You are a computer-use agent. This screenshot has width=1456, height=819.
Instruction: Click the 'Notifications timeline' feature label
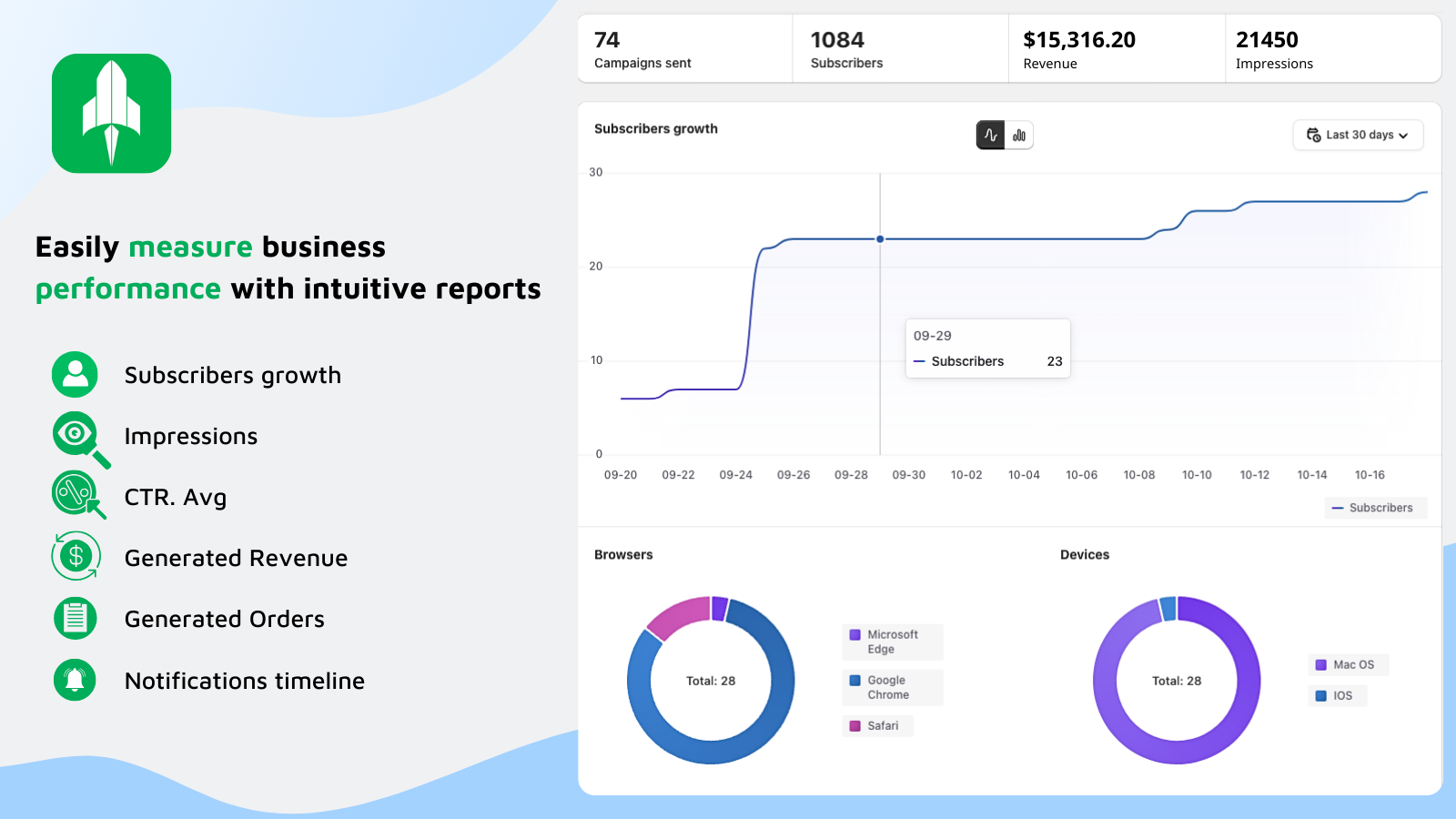coord(245,681)
